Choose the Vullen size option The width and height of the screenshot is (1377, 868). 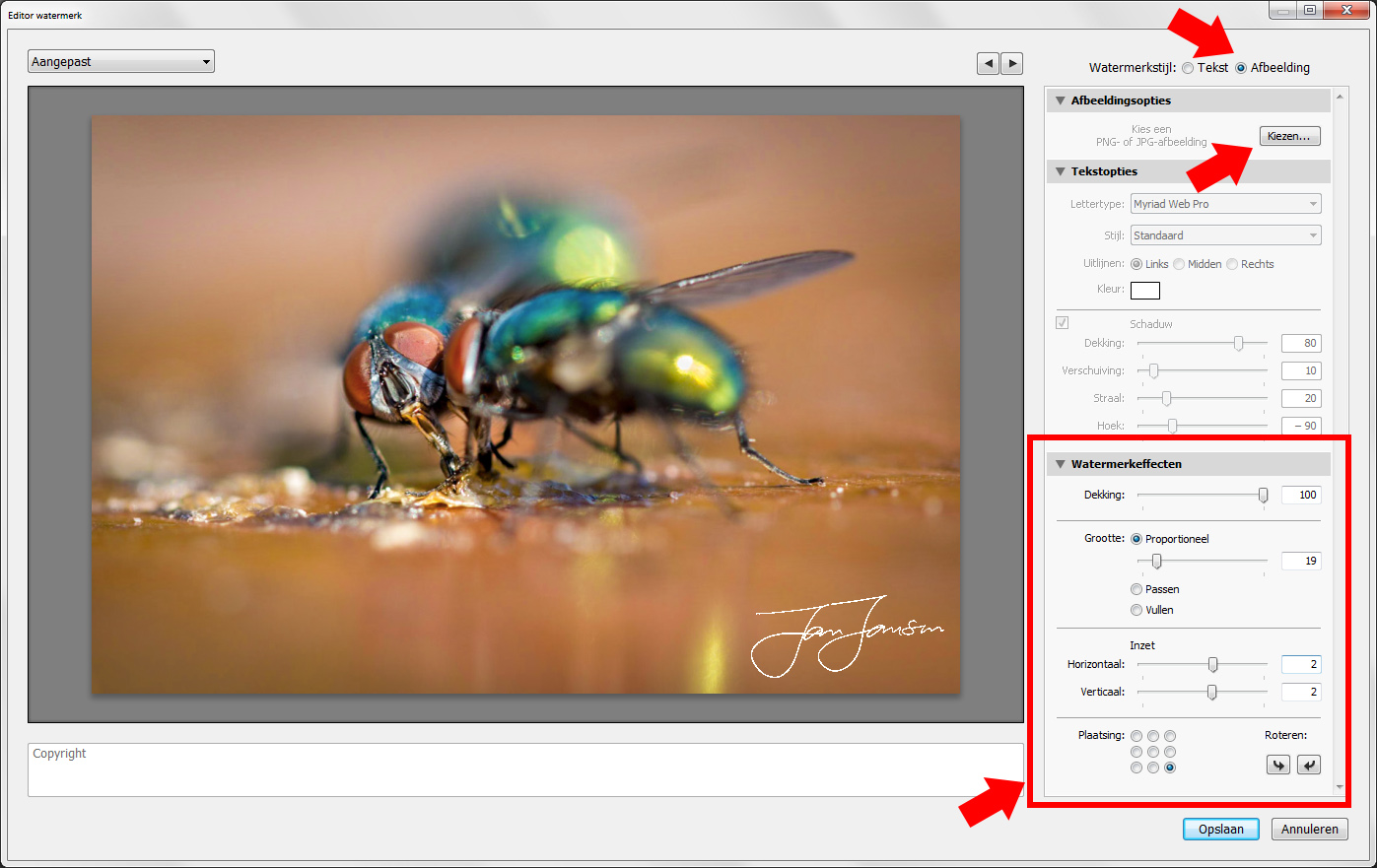click(1136, 610)
